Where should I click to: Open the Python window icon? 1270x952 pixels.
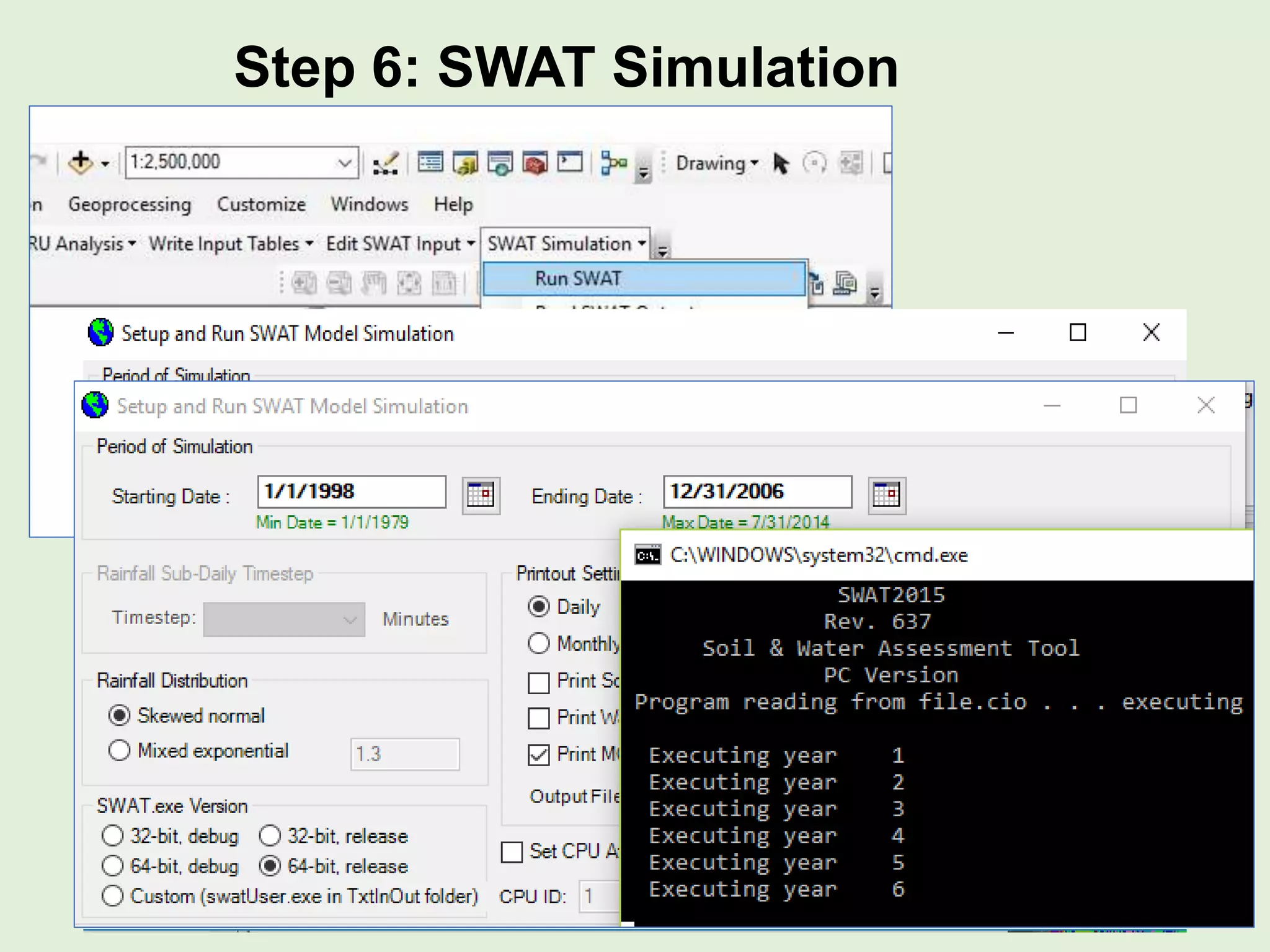click(x=570, y=162)
